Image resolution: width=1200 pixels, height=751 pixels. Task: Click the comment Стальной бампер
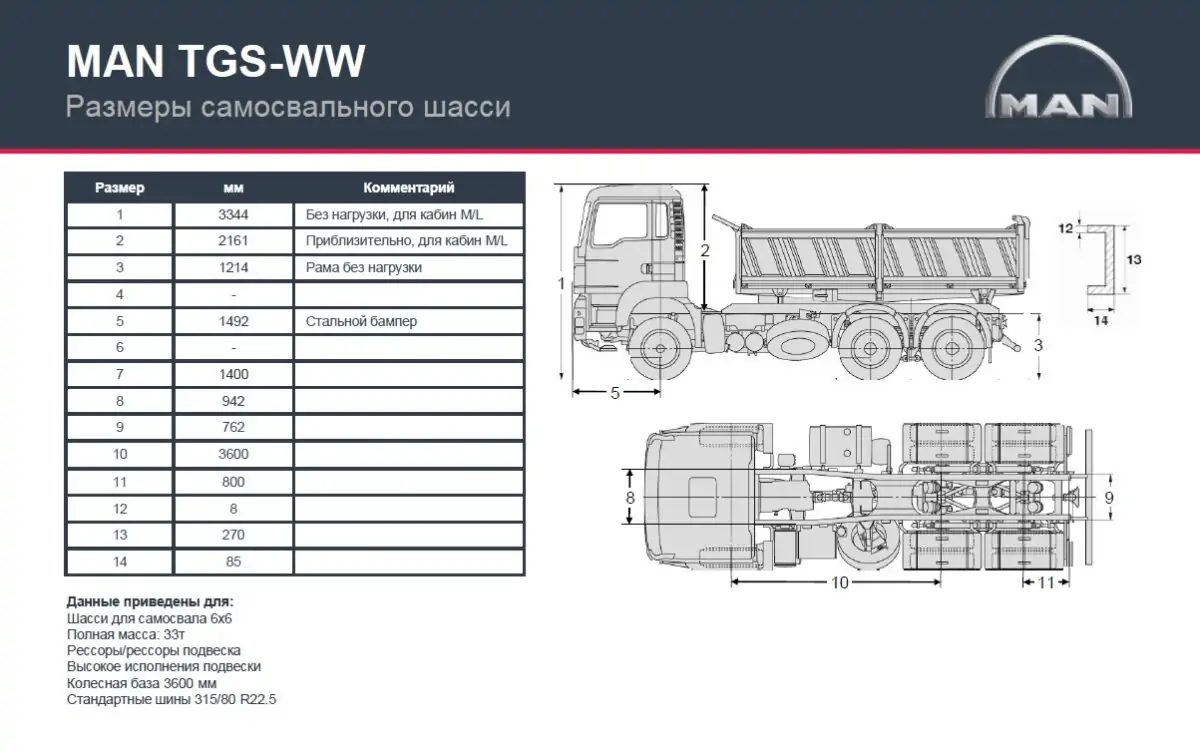pyautogui.click(x=361, y=322)
